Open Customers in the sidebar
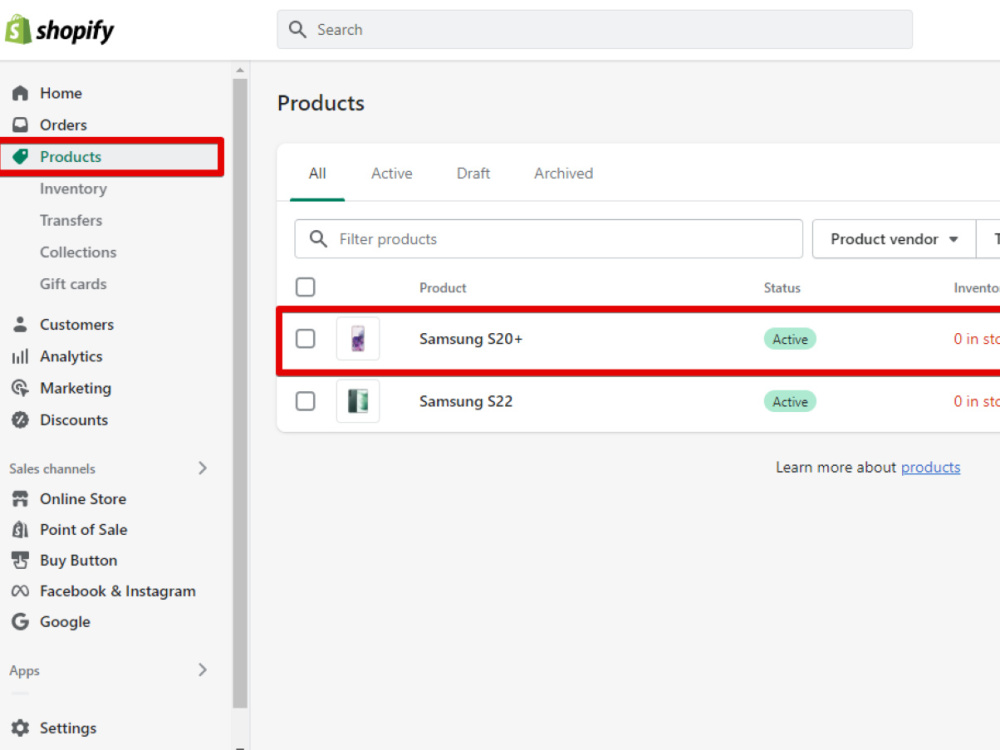 click(x=77, y=325)
